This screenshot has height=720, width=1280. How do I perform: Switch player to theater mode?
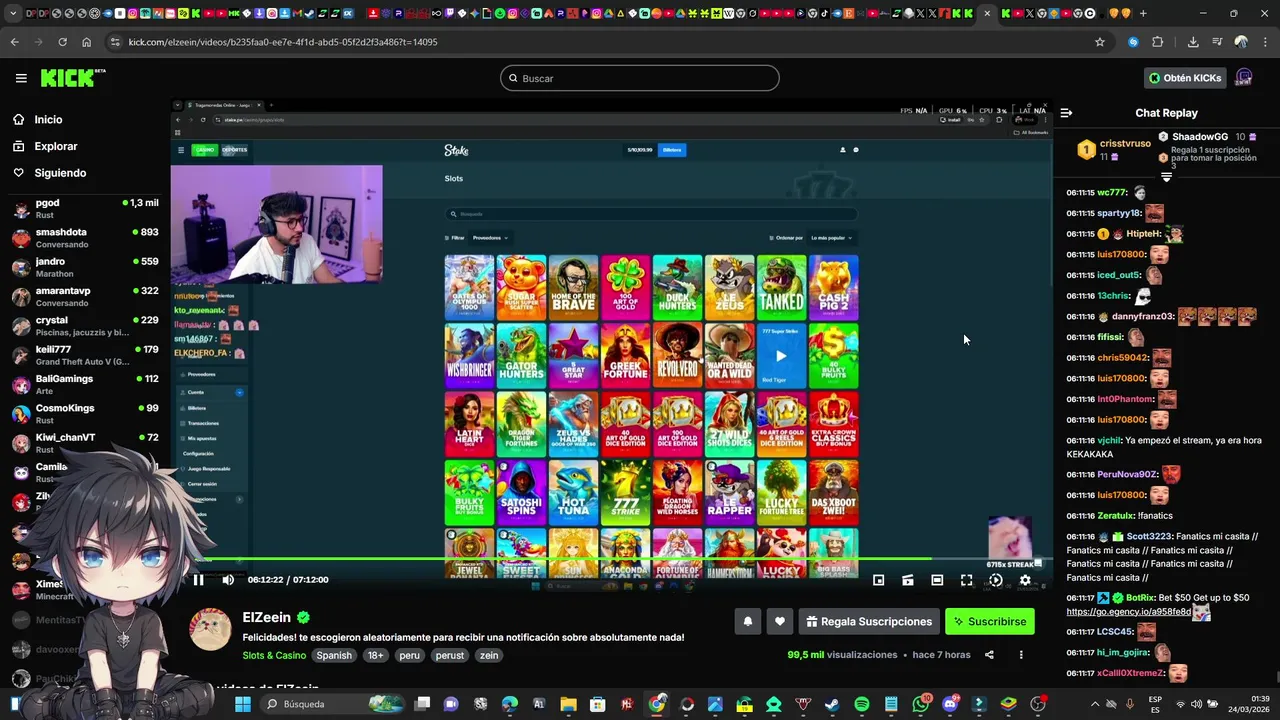tap(937, 580)
